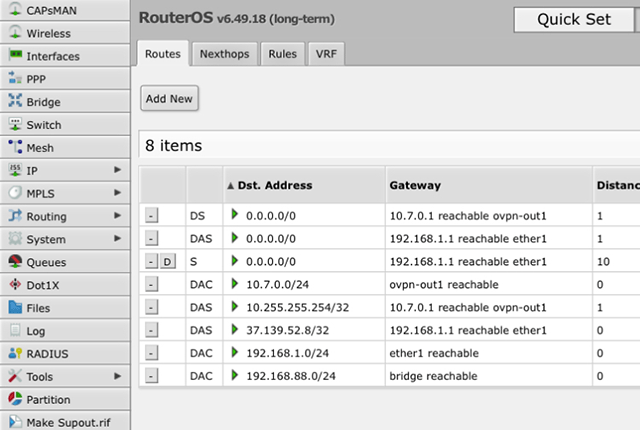Click the RouterOS v6.49.18 title
The image size is (640, 430).
click(237, 18)
